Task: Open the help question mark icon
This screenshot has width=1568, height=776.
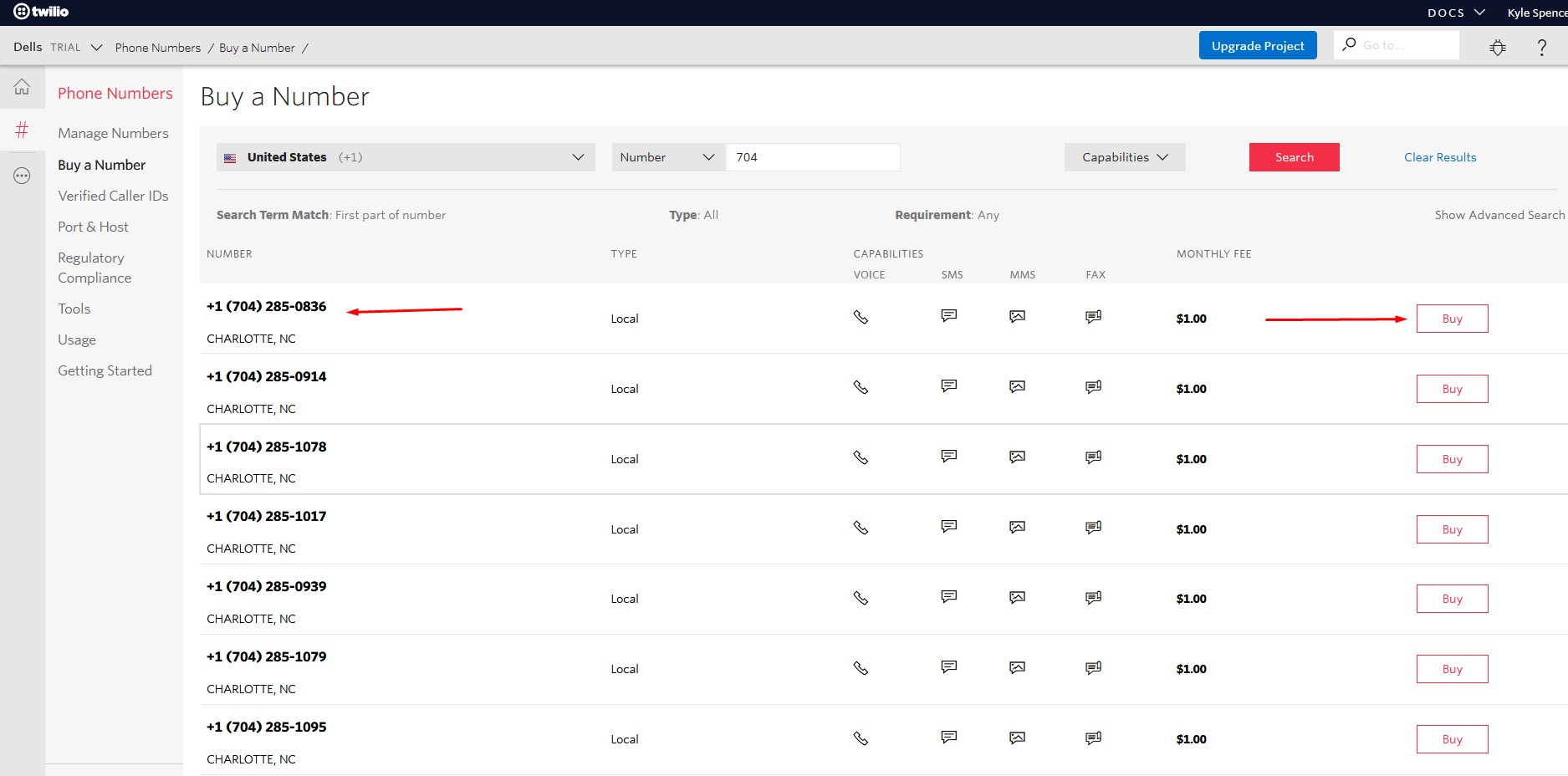Action: pos(1541,48)
